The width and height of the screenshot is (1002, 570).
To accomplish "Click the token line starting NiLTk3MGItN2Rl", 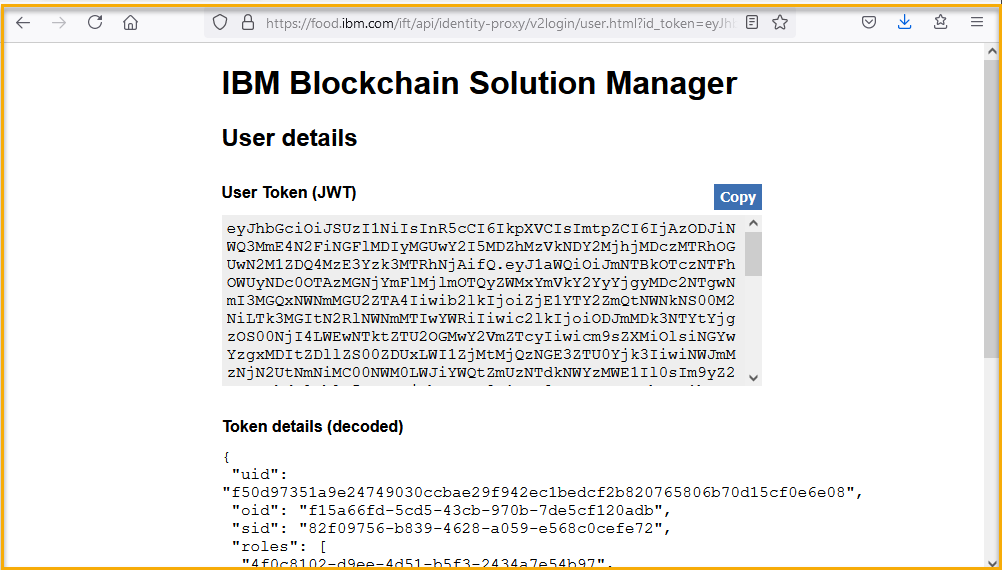I will point(481,318).
